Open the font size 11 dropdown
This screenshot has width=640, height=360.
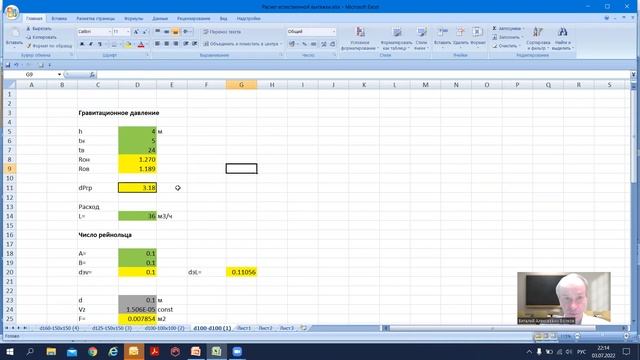(x=128, y=31)
